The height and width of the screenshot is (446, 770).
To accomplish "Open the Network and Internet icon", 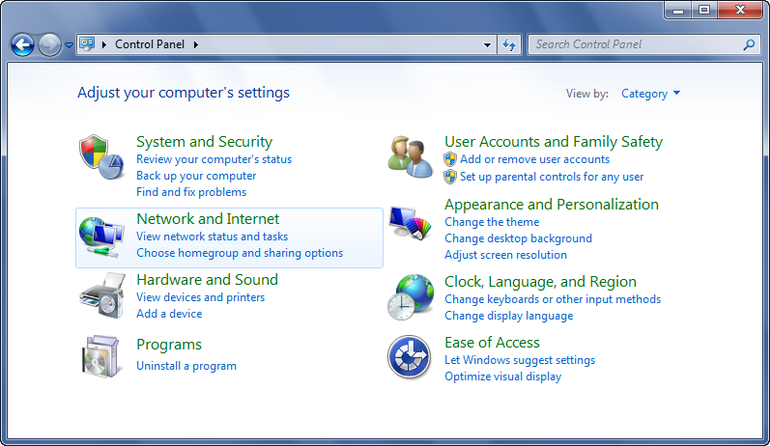I will pos(101,238).
